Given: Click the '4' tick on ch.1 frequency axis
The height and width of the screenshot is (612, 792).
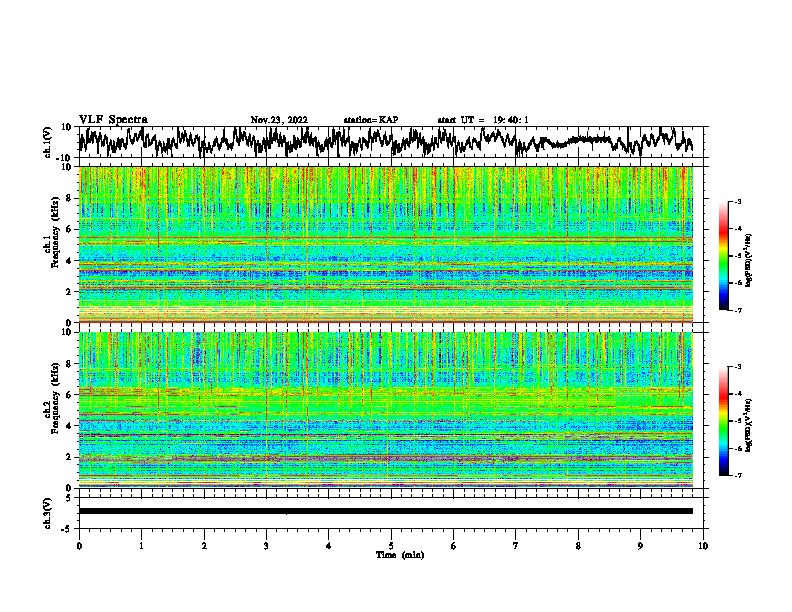Looking at the screenshot, I should pos(69,261).
